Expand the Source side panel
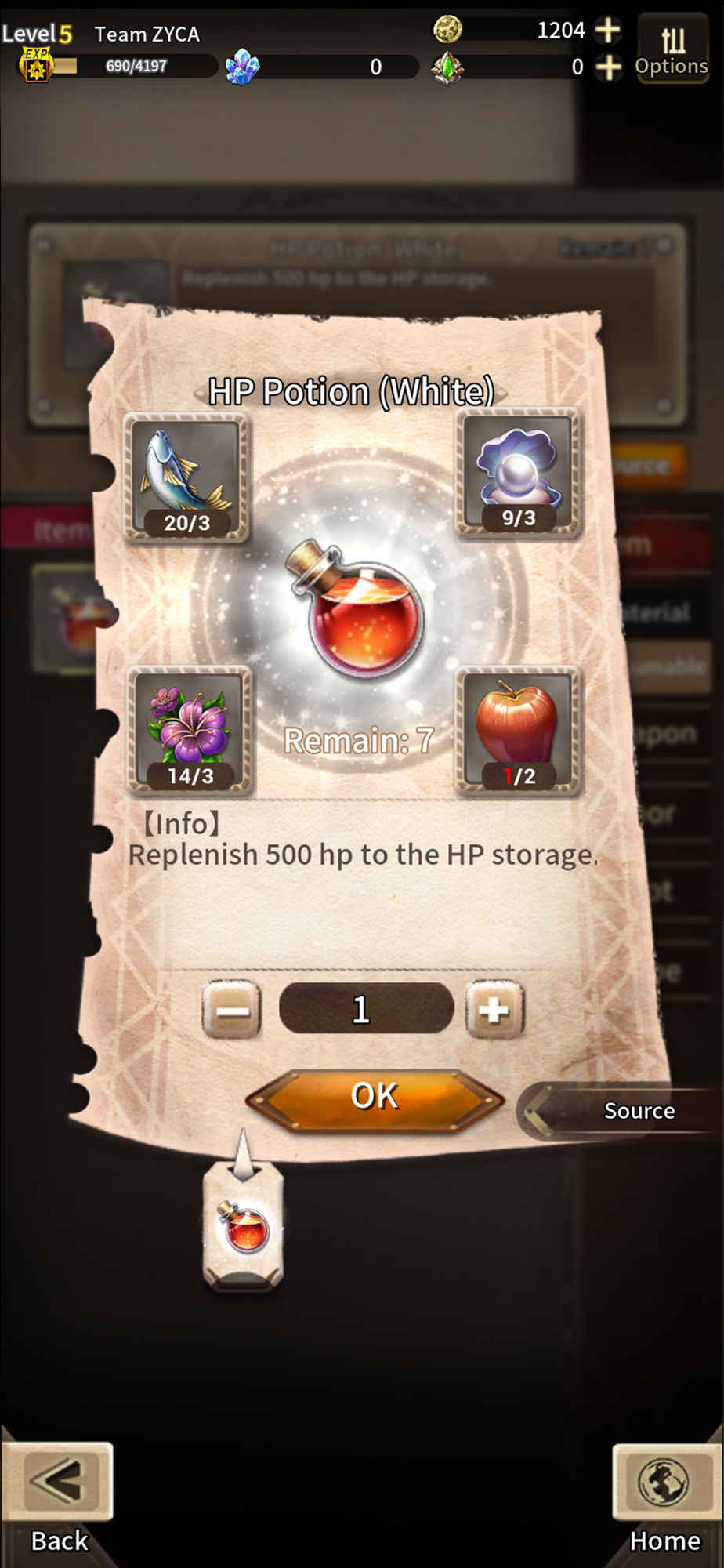Screen dimensions: 724x1568 (619, 1110)
